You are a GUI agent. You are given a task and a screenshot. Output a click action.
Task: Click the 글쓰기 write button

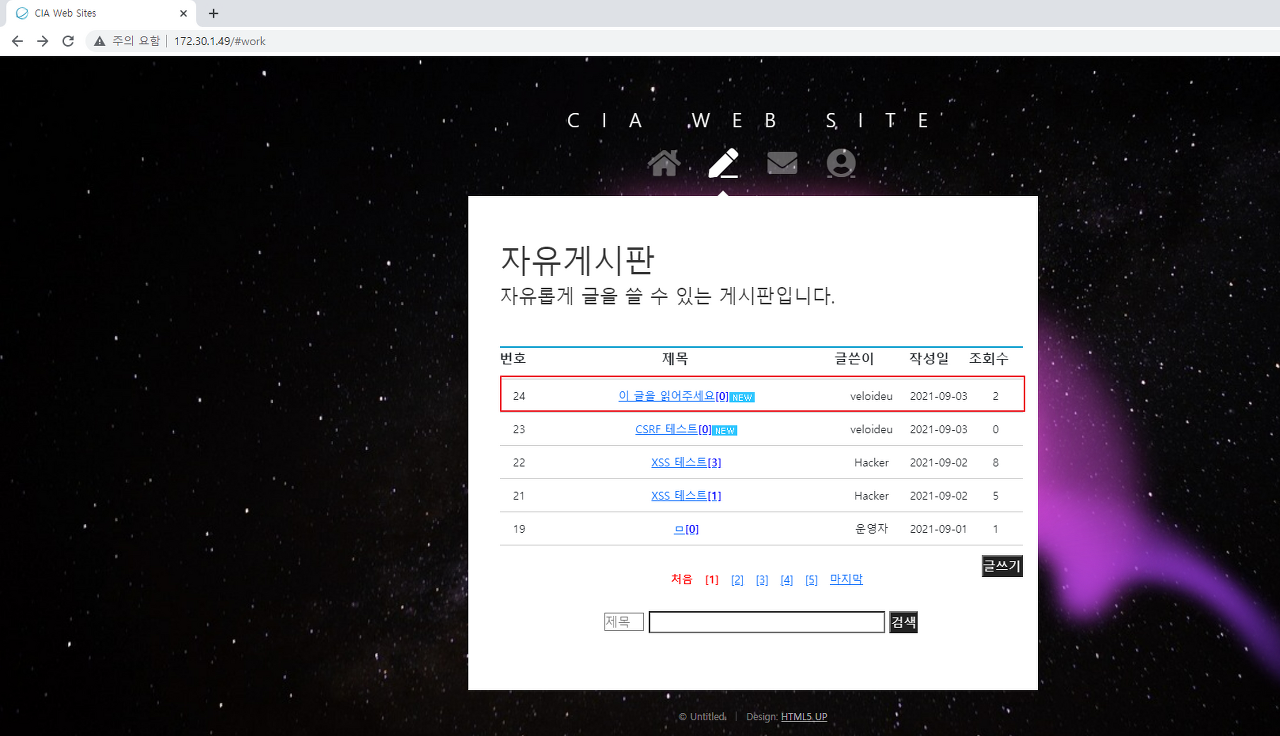(x=1002, y=566)
